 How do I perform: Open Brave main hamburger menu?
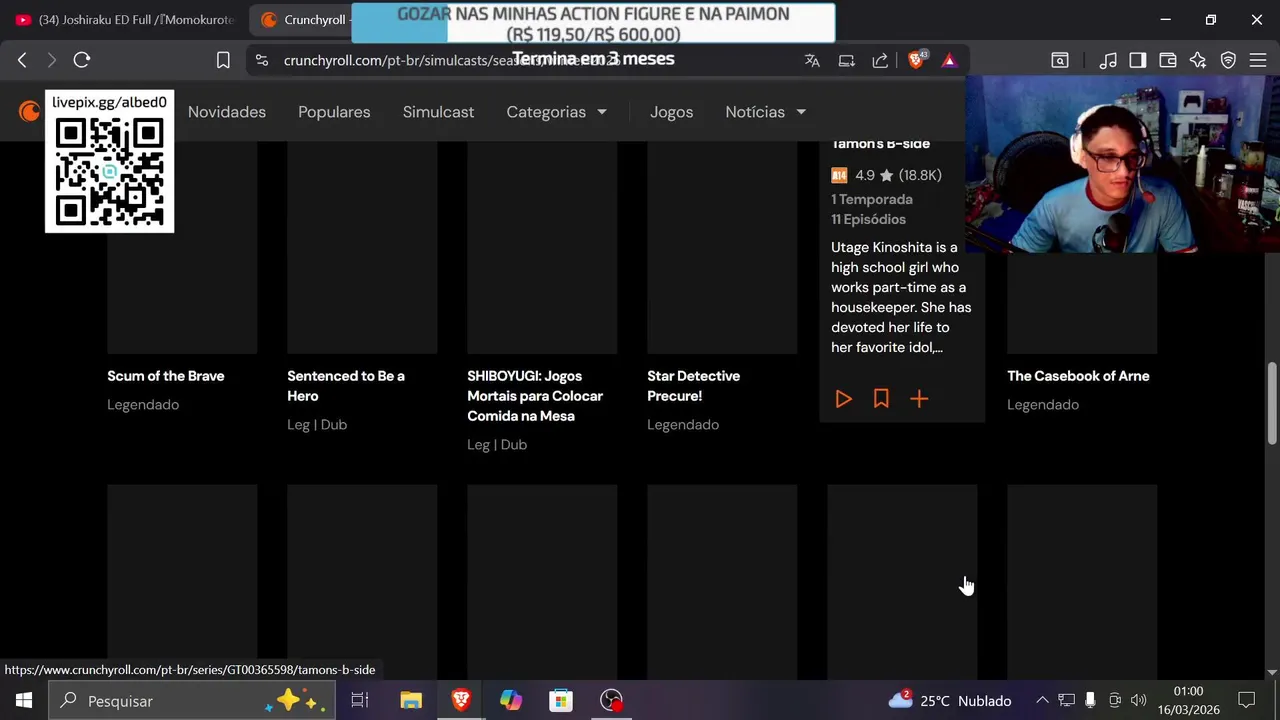click(1258, 60)
